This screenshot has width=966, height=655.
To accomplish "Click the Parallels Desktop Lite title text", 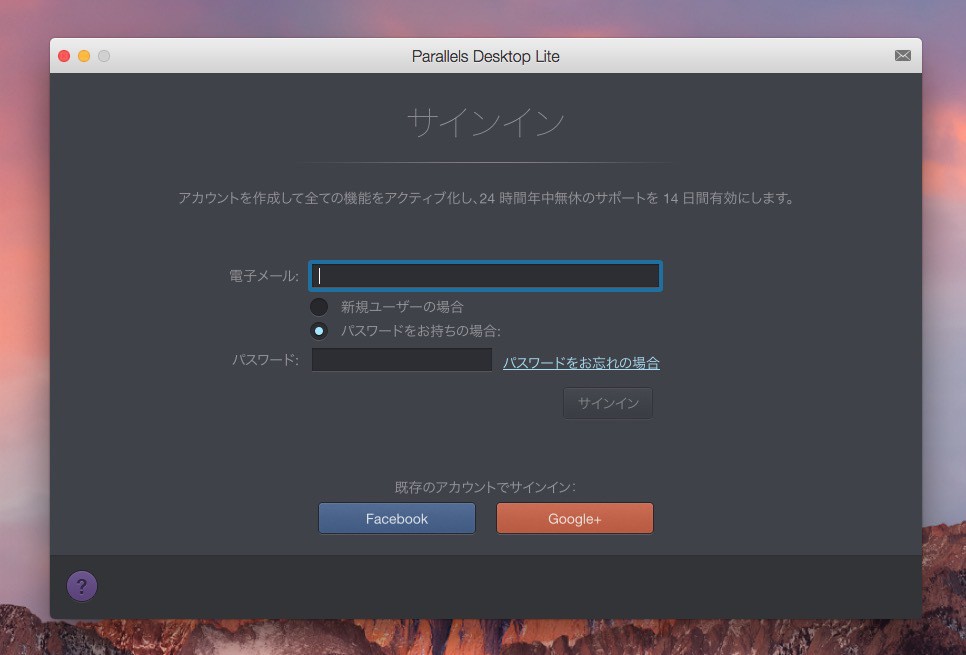I will [485, 56].
